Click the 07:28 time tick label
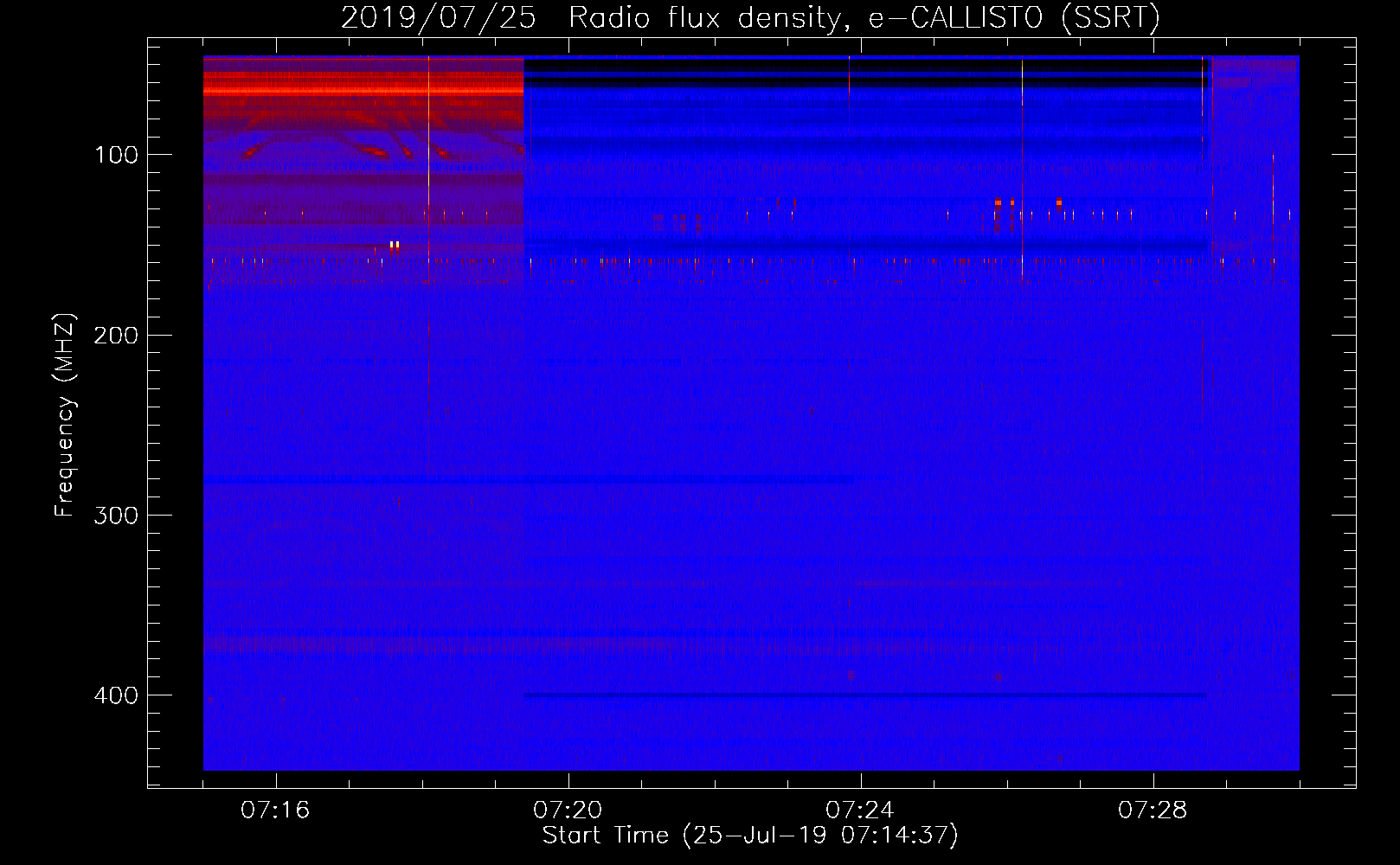This screenshot has height=865, width=1400. tap(1153, 810)
